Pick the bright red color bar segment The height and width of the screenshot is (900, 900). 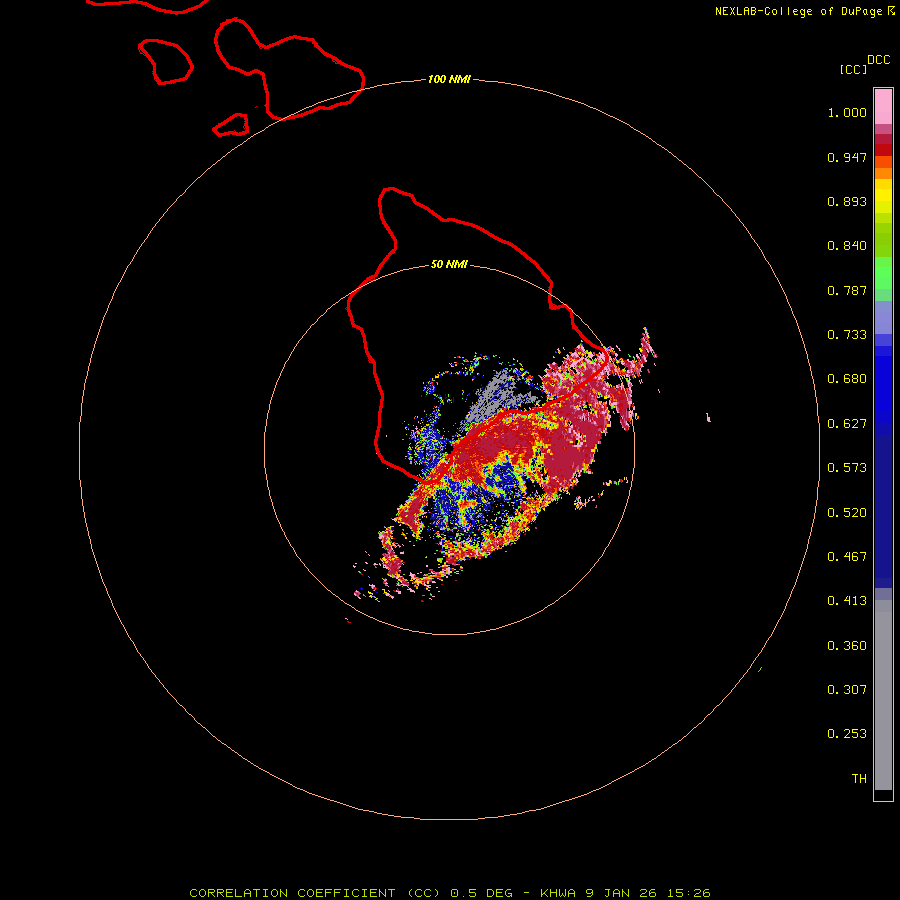pos(883,150)
